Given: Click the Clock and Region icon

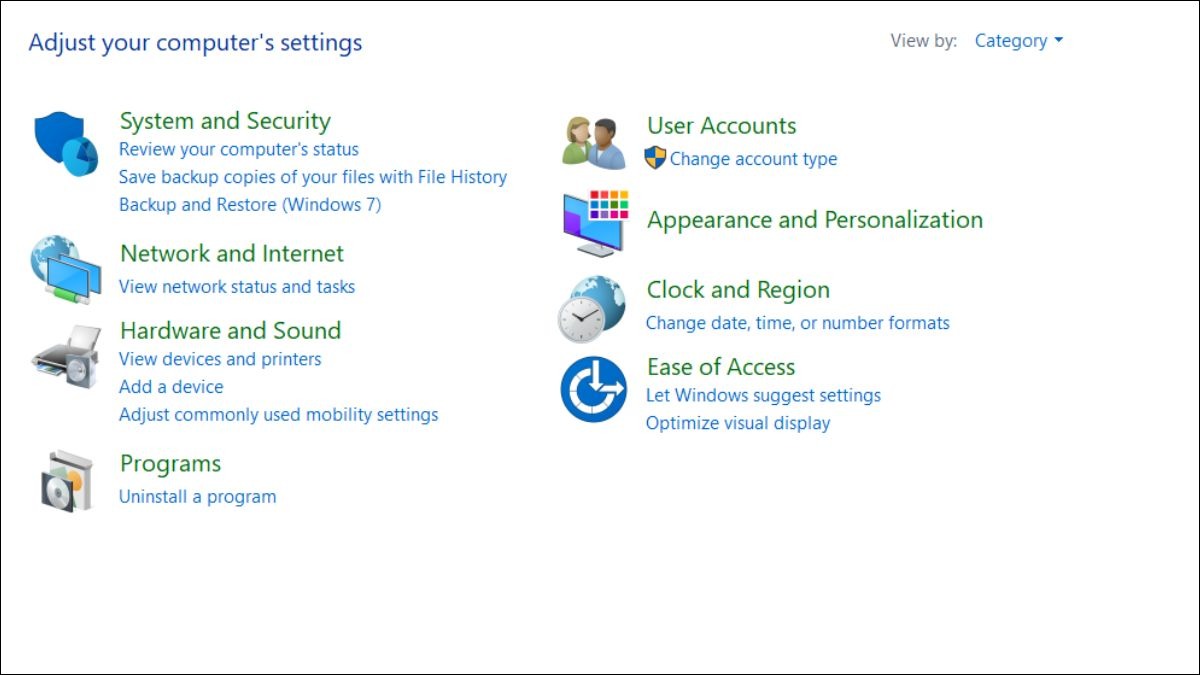Looking at the screenshot, I should click(x=592, y=309).
